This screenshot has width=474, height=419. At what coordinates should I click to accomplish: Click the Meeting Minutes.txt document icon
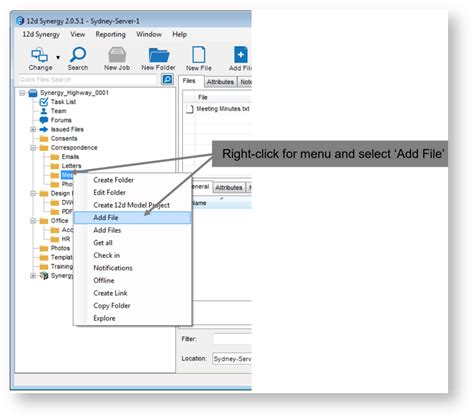(190, 109)
